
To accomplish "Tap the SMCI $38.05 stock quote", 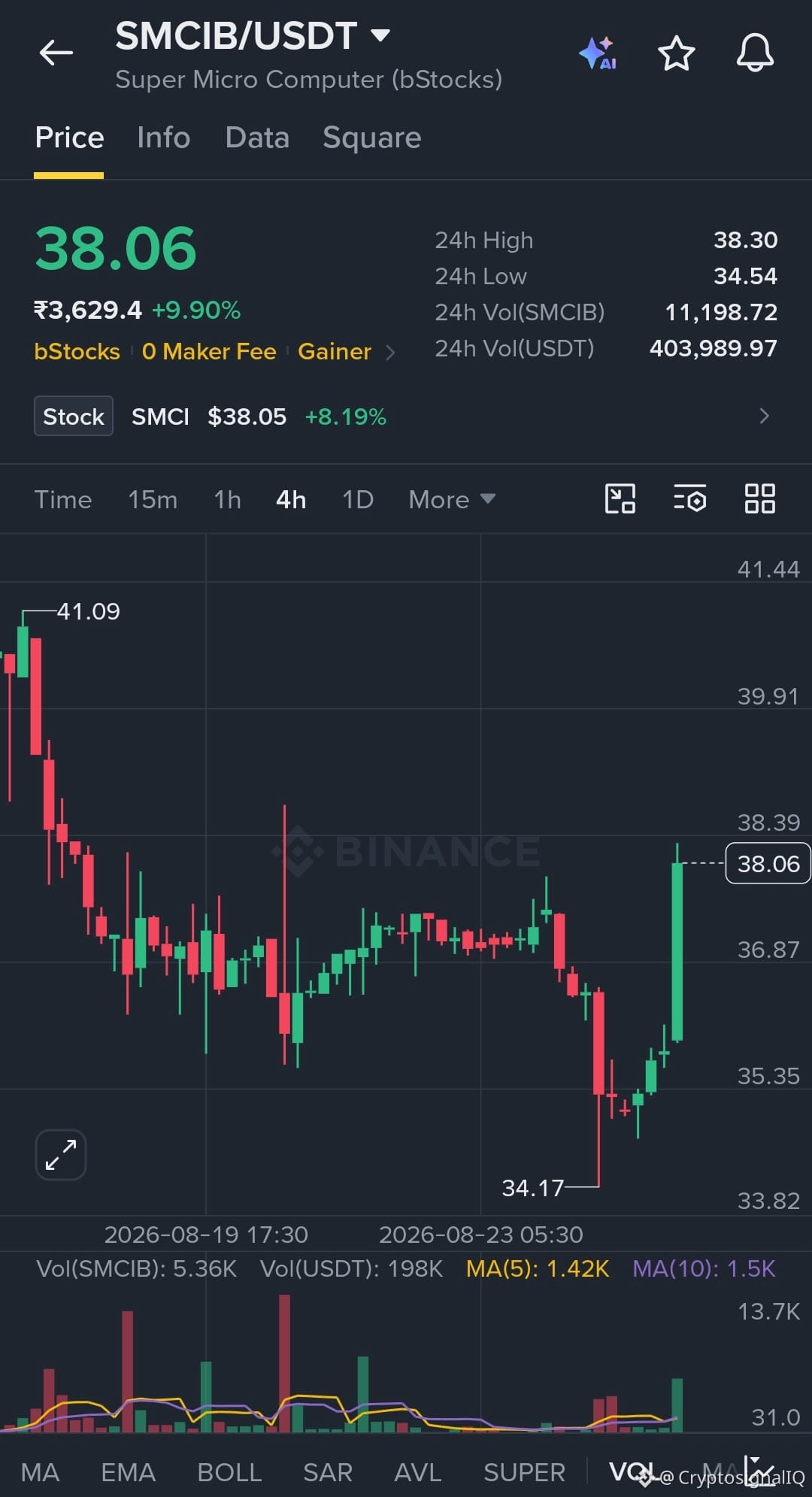I will 209,417.
